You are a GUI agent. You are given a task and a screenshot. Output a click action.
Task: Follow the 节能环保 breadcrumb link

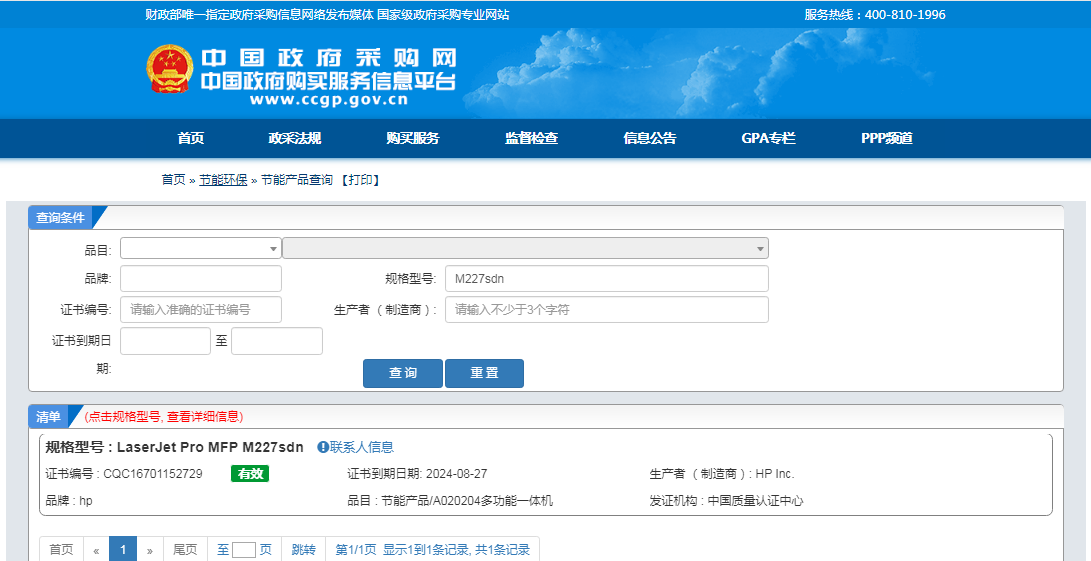coord(223,180)
